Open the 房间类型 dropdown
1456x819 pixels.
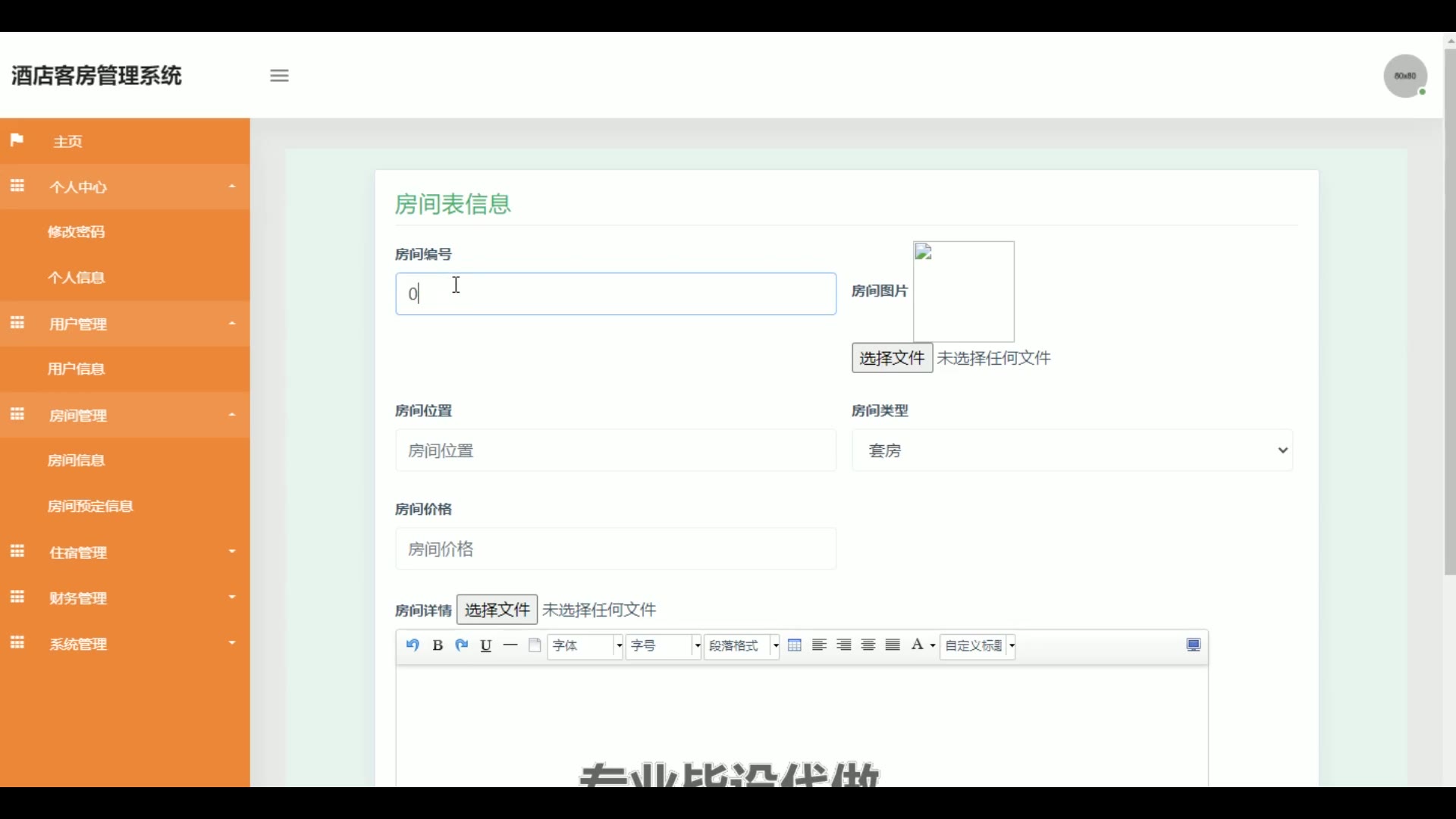click(x=1072, y=450)
